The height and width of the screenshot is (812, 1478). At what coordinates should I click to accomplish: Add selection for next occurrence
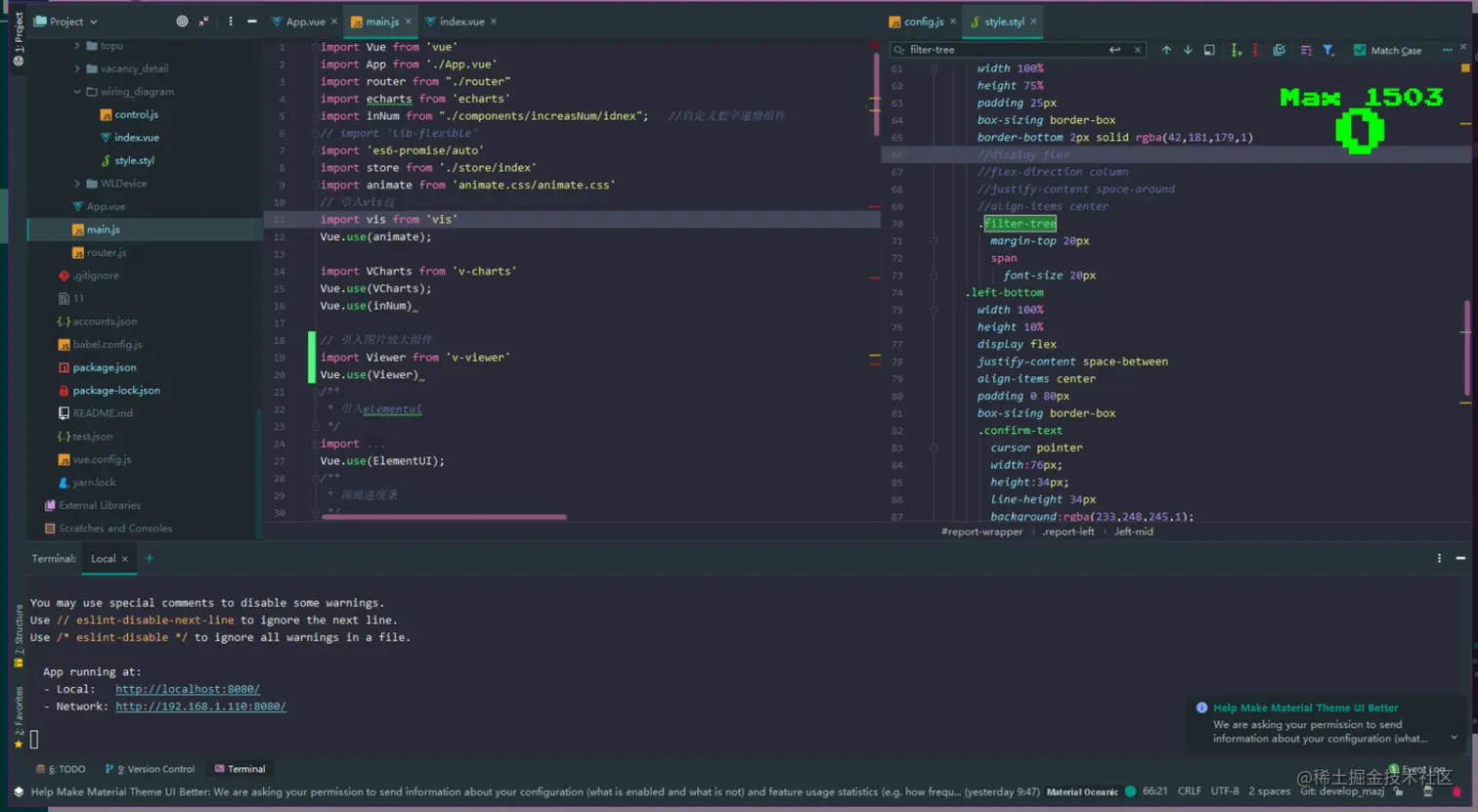[1237, 50]
